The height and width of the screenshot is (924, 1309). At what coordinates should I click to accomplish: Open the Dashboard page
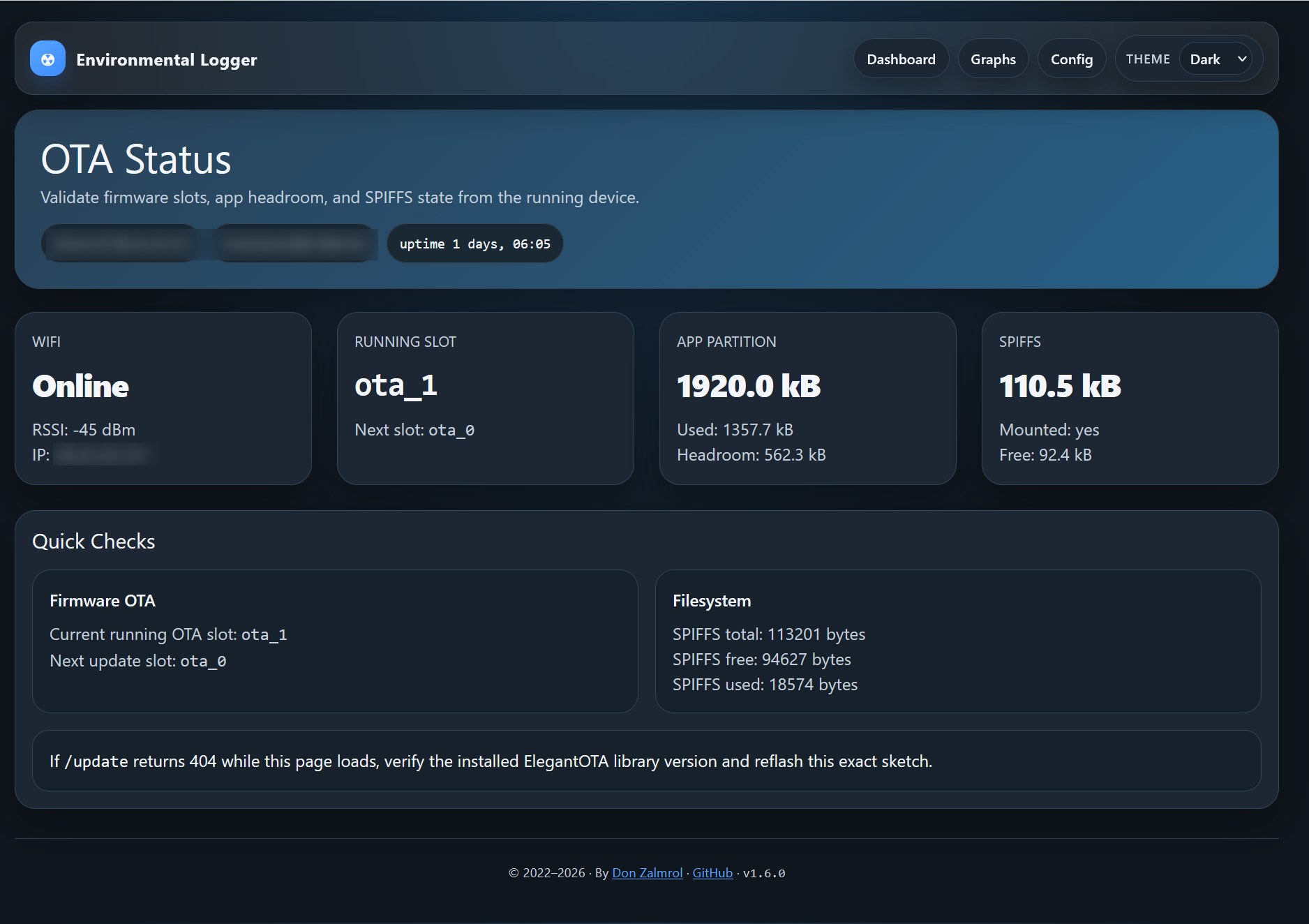coord(901,59)
